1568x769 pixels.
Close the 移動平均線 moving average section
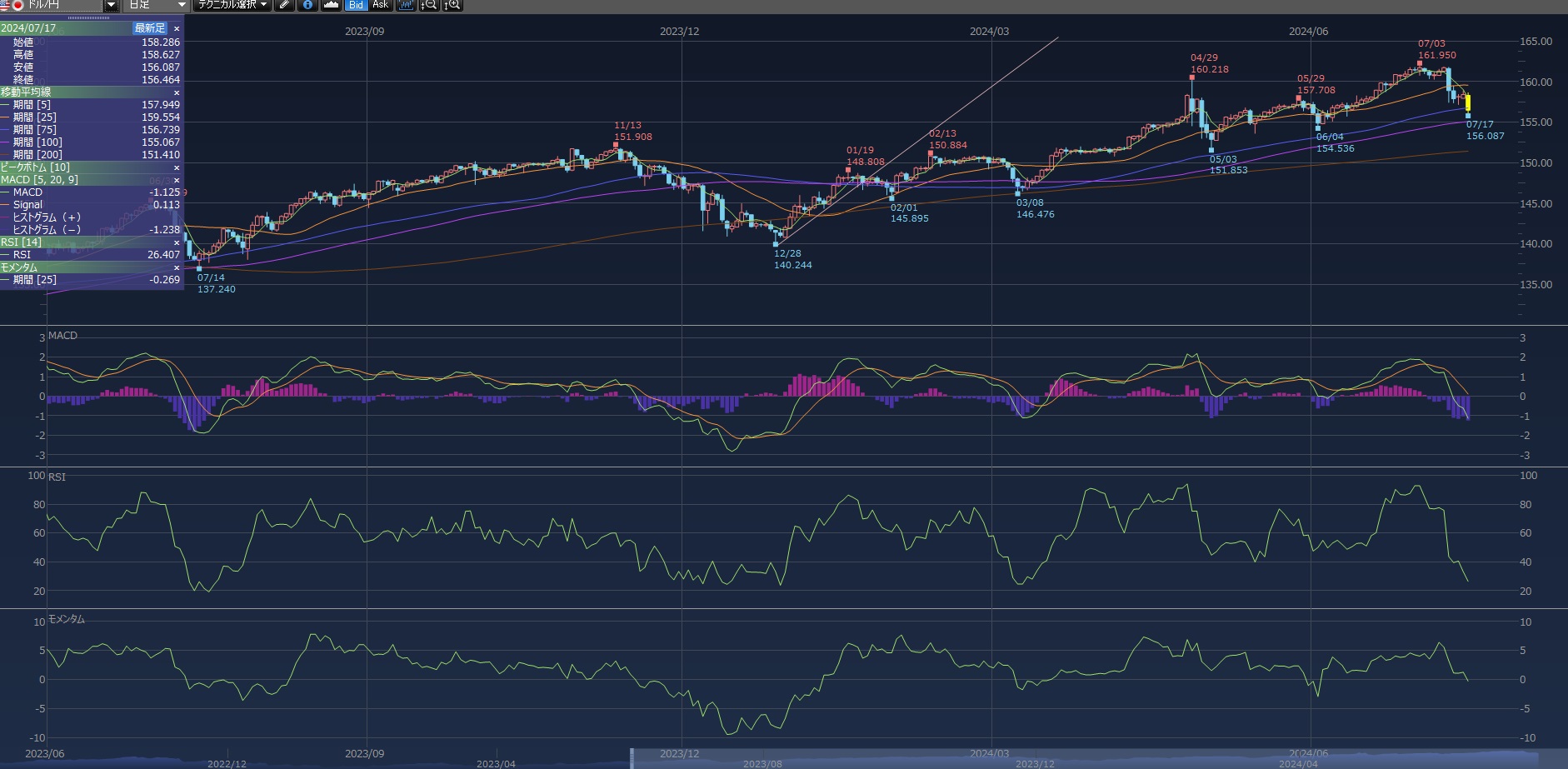coord(176,92)
